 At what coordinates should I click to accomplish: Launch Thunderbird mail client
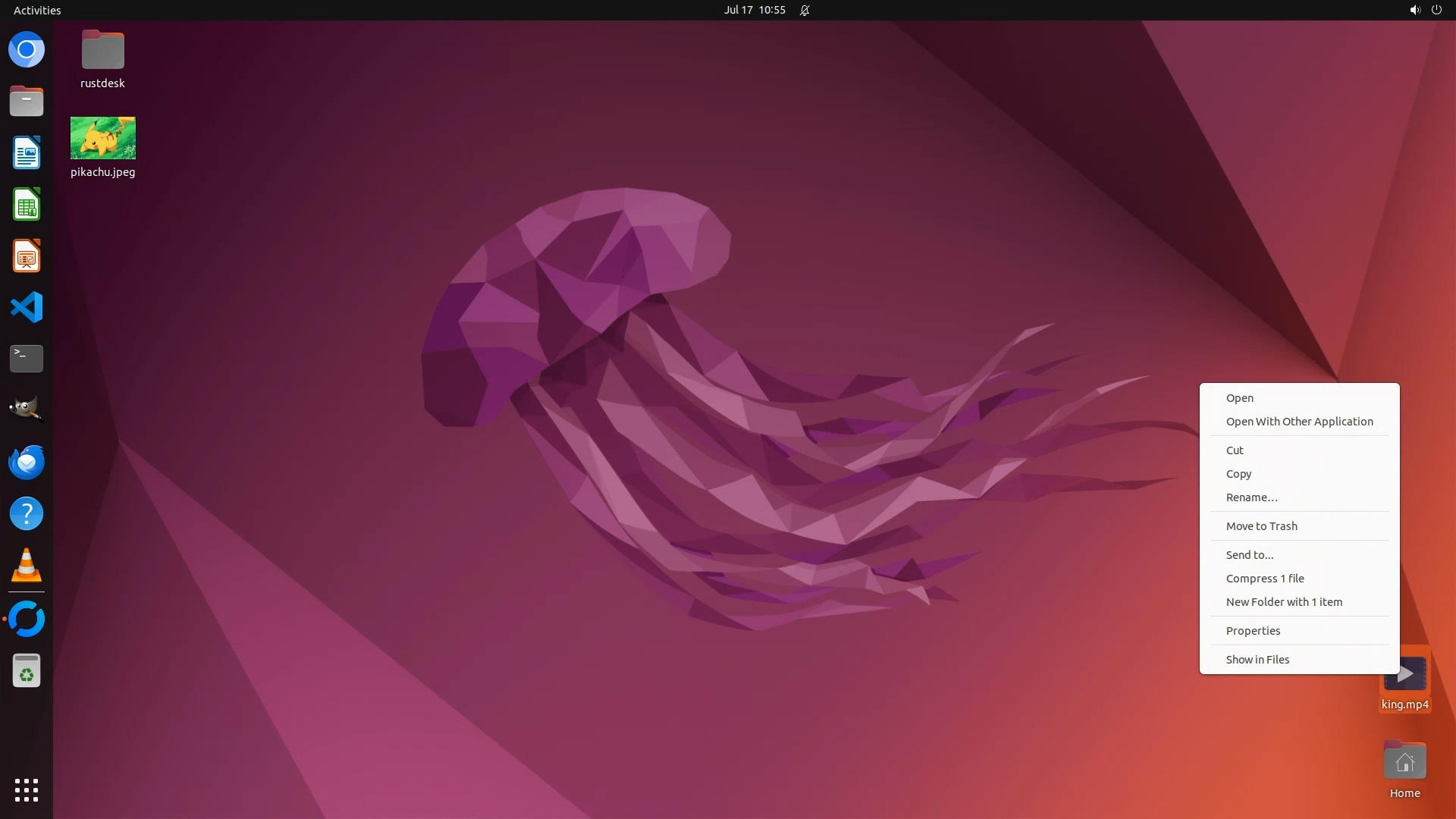pos(27,462)
